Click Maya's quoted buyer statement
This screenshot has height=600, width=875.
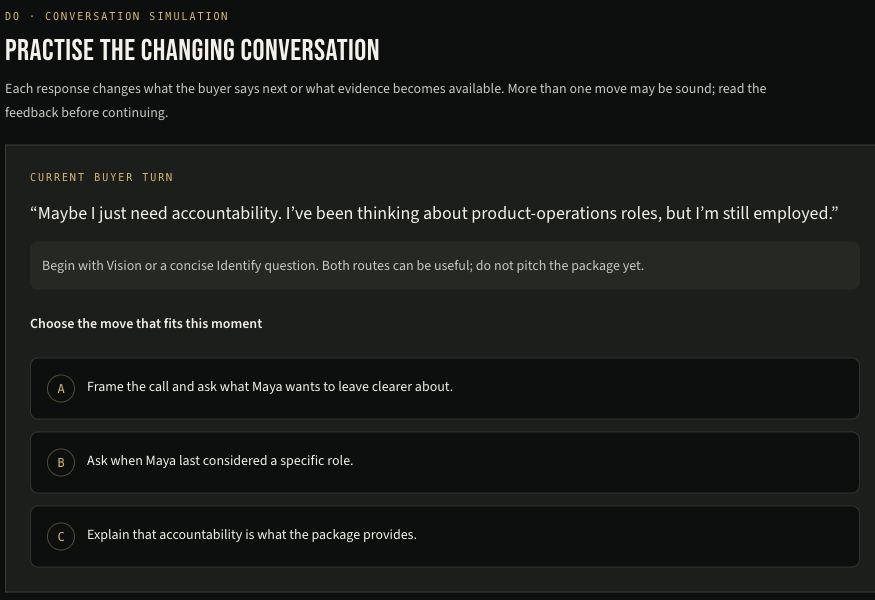(x=434, y=213)
